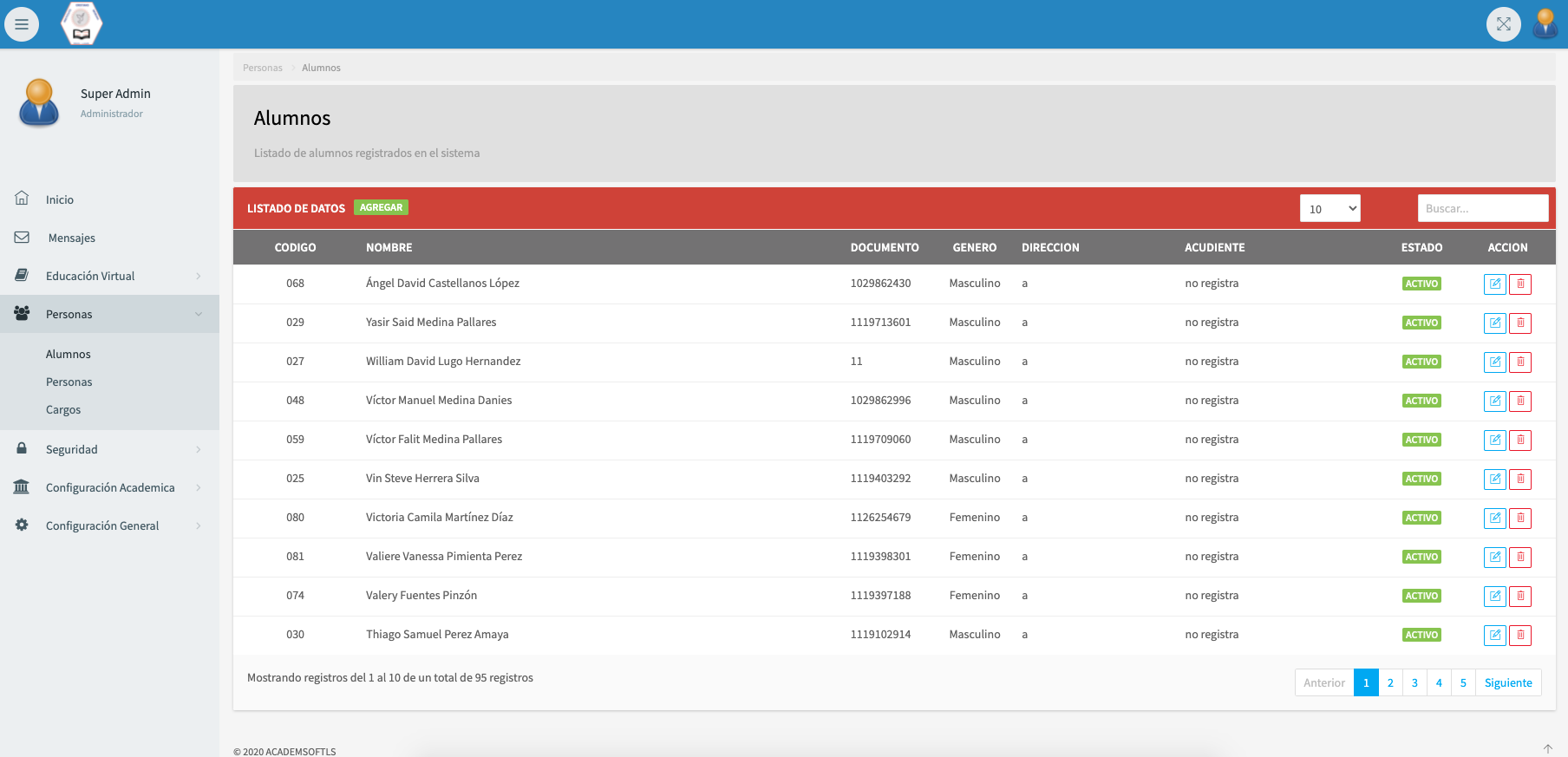Open Mensajes from the sidebar

coord(71,238)
